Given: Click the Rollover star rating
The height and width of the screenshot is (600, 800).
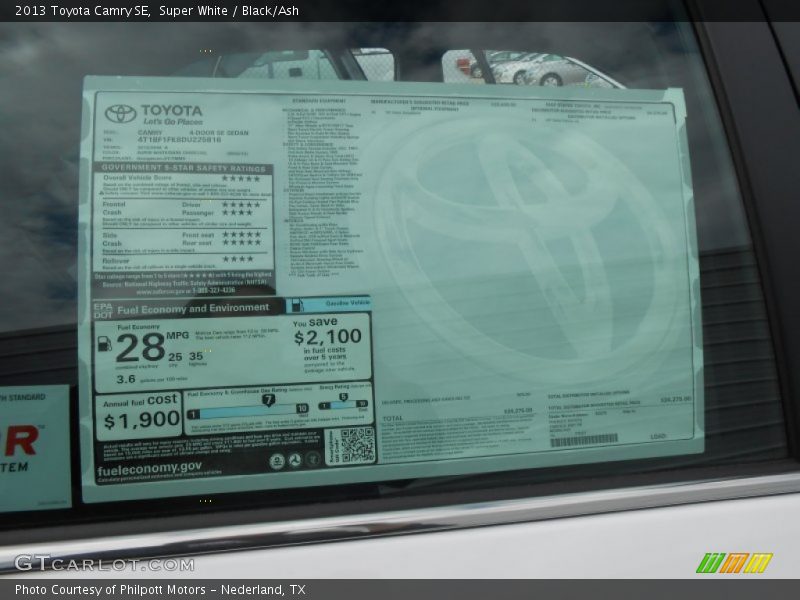Looking at the screenshot, I should (x=238, y=259).
